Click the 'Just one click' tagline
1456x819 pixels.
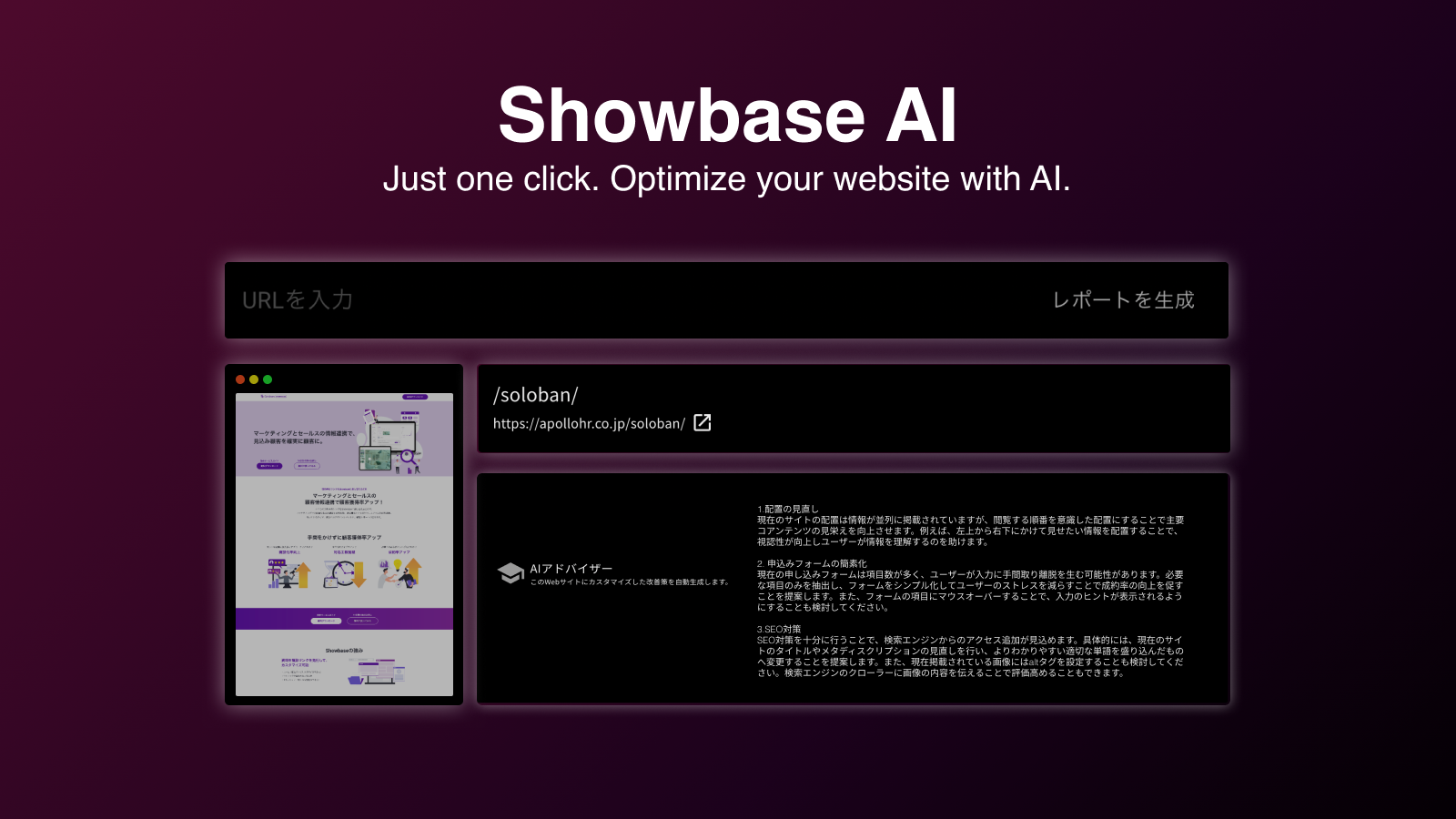tap(727, 179)
